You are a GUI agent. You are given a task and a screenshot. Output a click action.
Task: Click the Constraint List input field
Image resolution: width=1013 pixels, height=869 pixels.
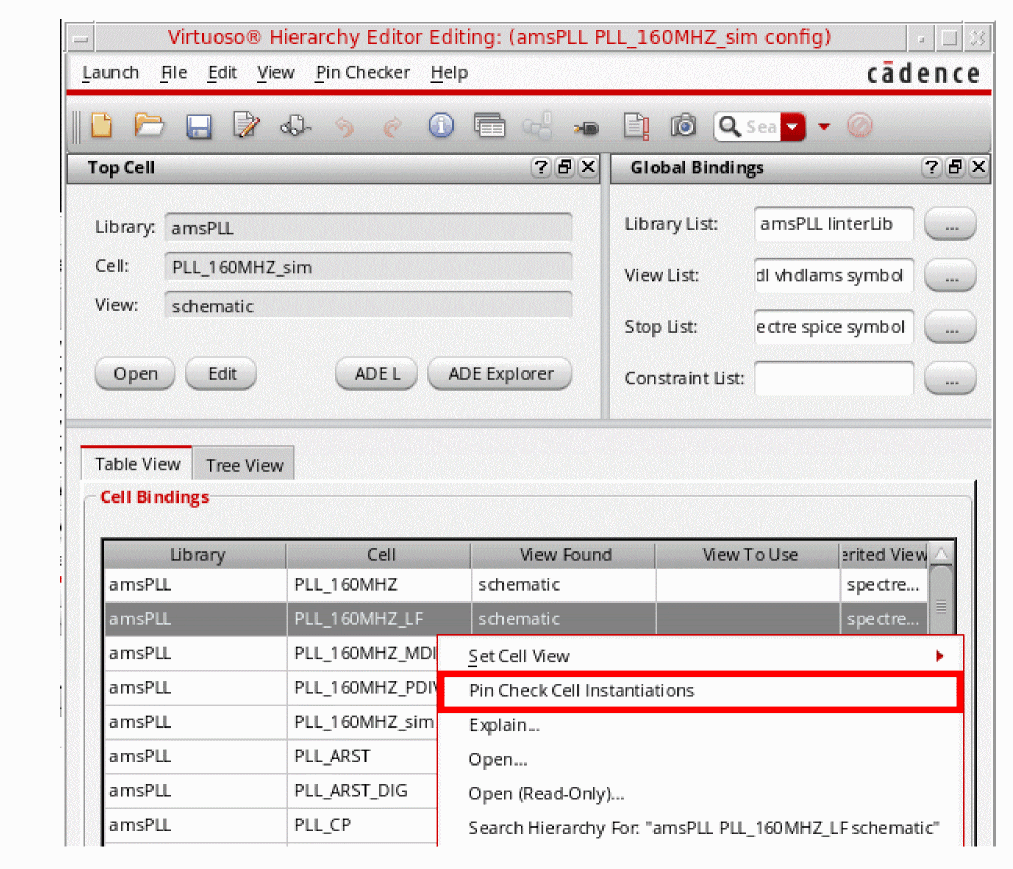click(833, 379)
